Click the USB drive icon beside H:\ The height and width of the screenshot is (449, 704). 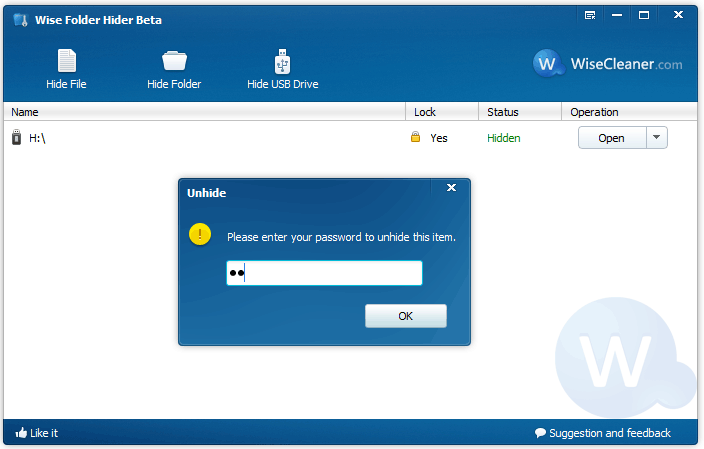[x=16, y=138]
